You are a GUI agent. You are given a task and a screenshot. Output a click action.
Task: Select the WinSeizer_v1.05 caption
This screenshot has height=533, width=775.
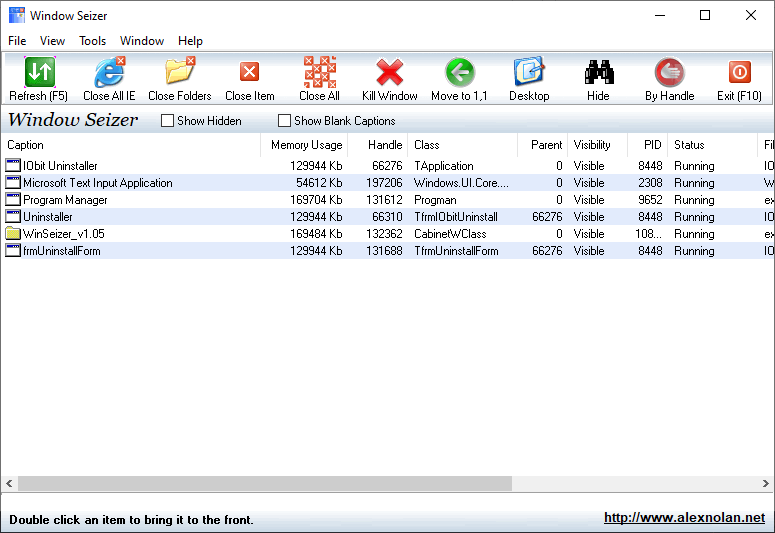pyautogui.click(x=64, y=234)
